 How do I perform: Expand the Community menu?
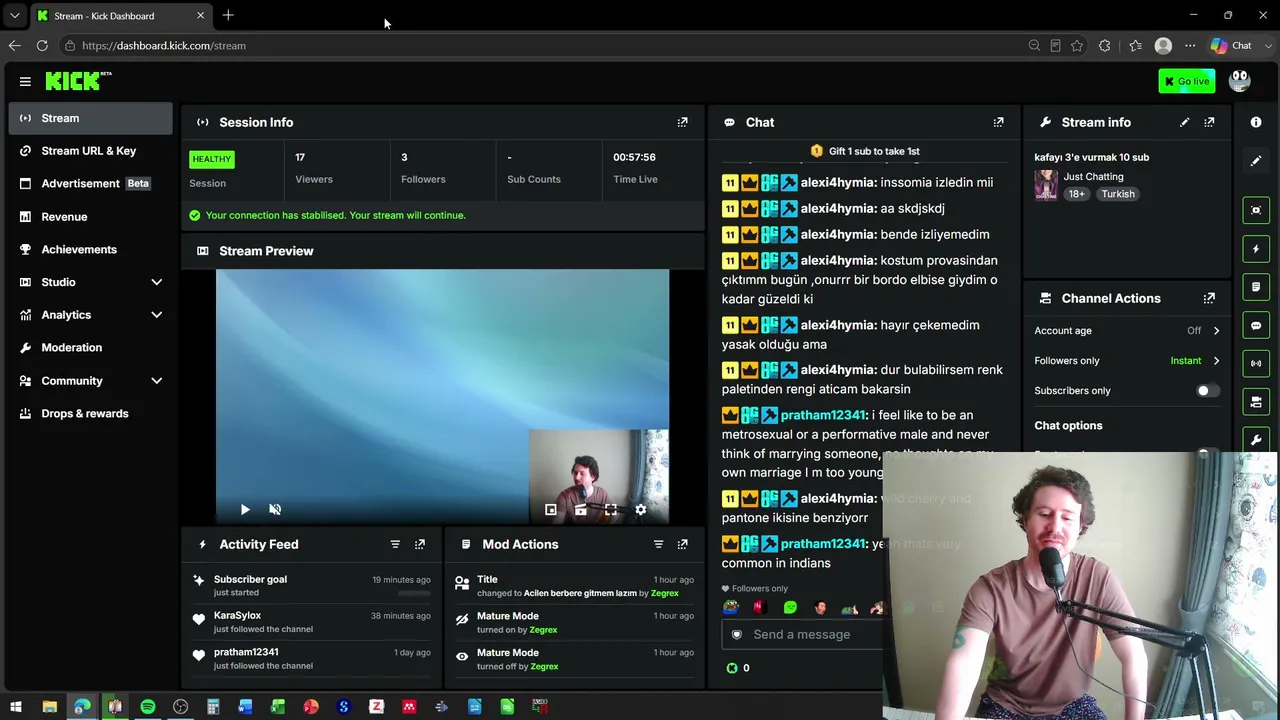[90, 381]
